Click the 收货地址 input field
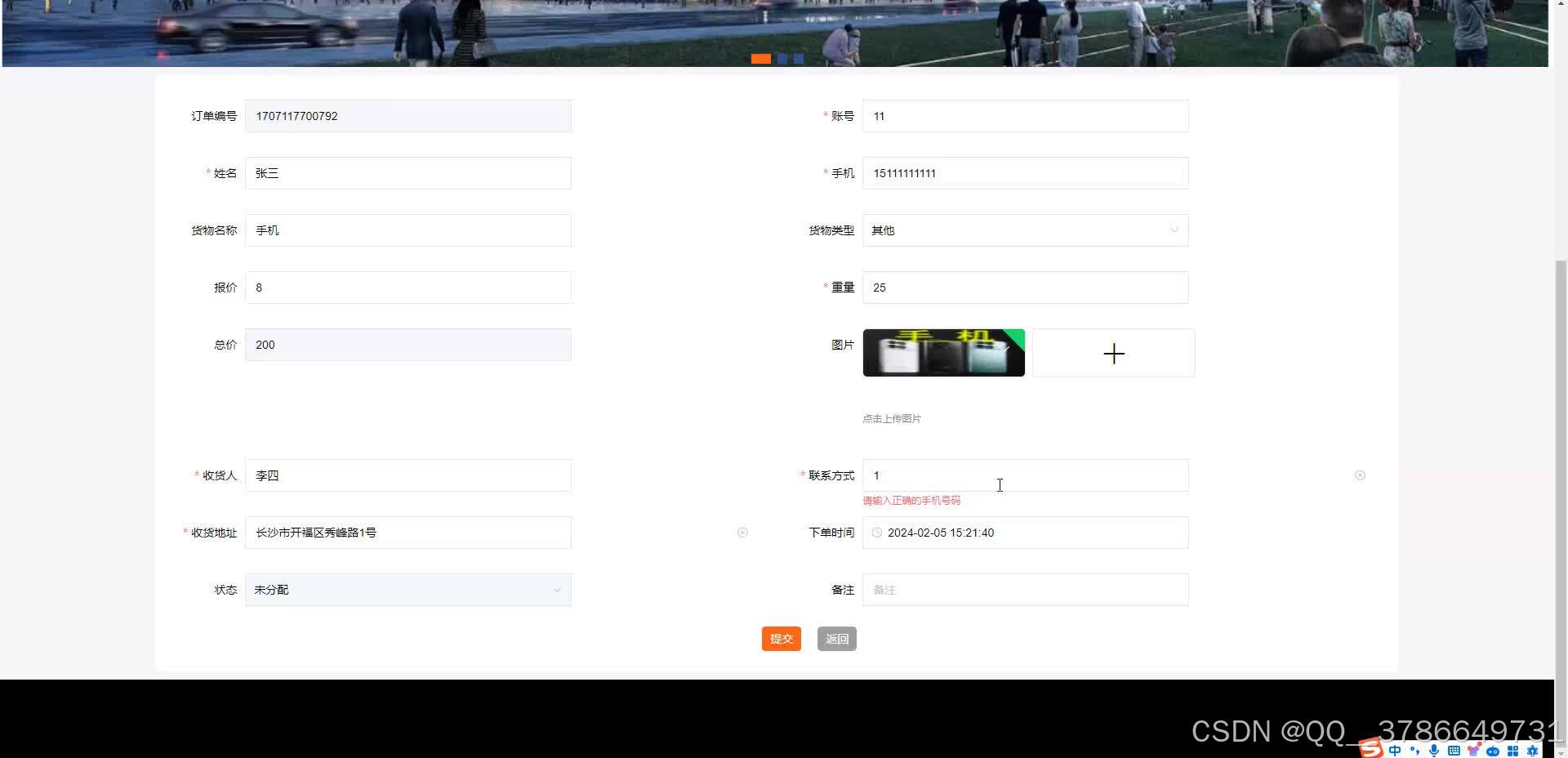Screen dimensions: 1568x758 [408, 533]
